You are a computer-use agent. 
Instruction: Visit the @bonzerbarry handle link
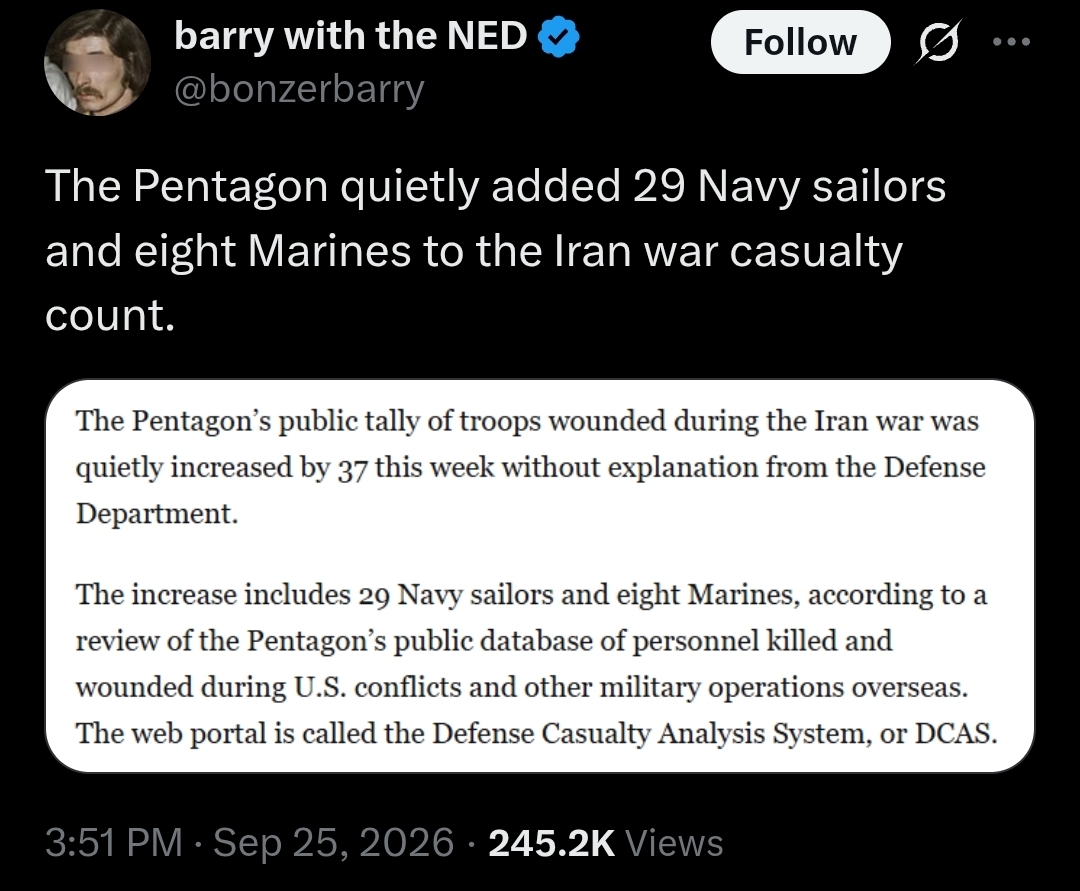[x=300, y=89]
